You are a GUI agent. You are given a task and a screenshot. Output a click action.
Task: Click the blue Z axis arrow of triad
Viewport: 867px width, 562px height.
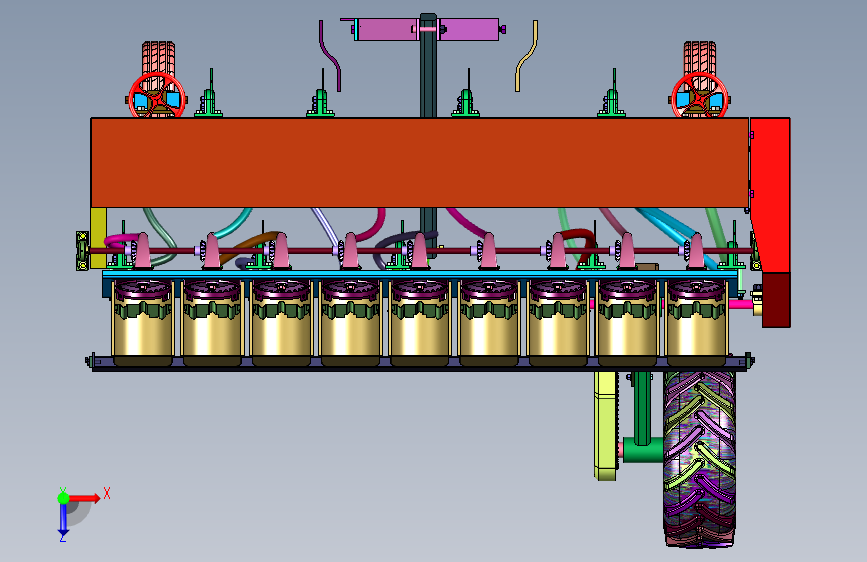coord(63,520)
